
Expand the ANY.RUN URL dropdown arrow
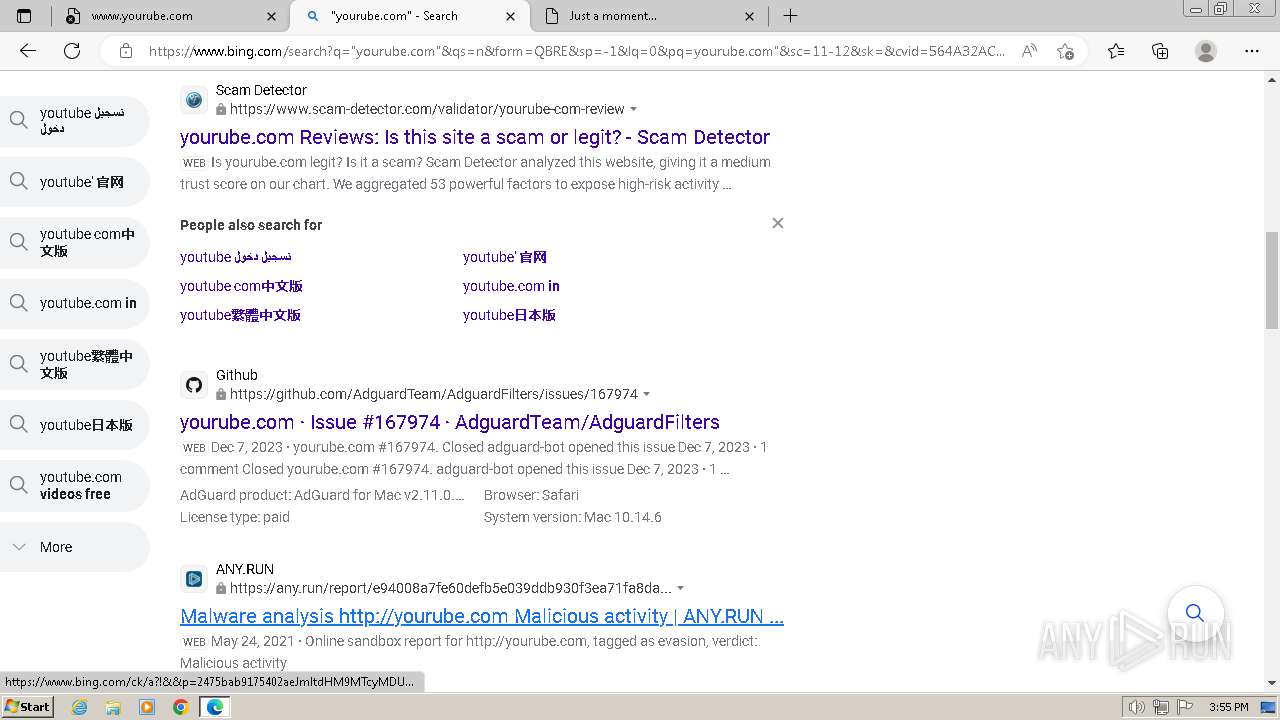681,589
